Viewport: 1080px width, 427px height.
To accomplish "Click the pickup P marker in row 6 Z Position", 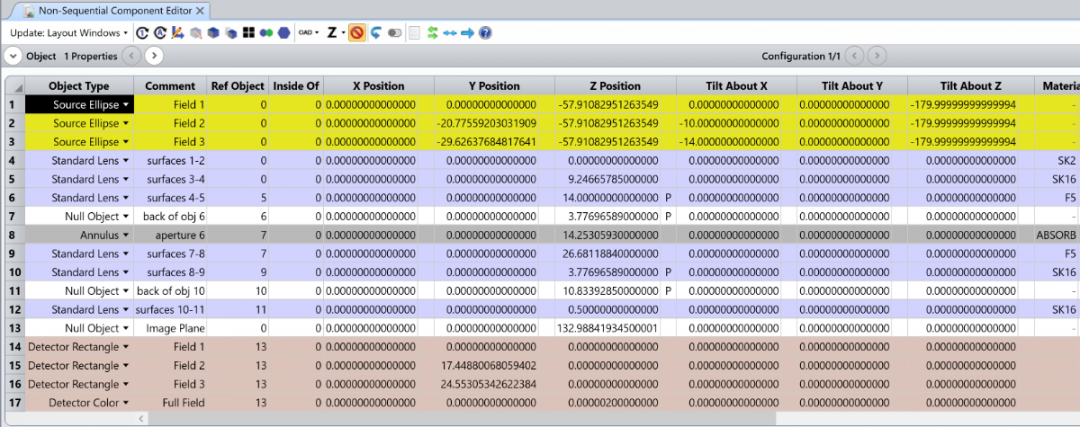I will [x=668, y=198].
